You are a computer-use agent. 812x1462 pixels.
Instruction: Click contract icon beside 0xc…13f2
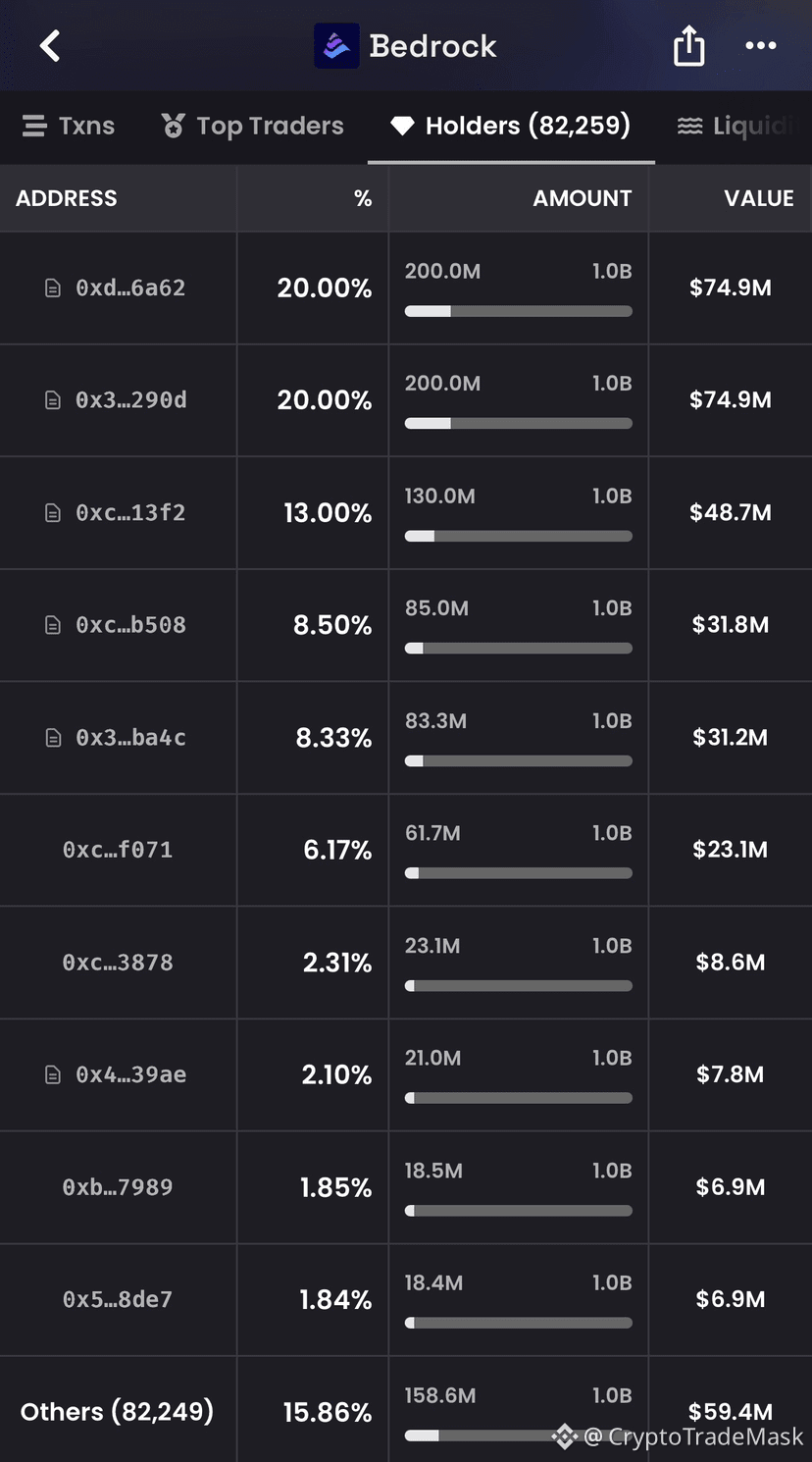[x=53, y=513]
